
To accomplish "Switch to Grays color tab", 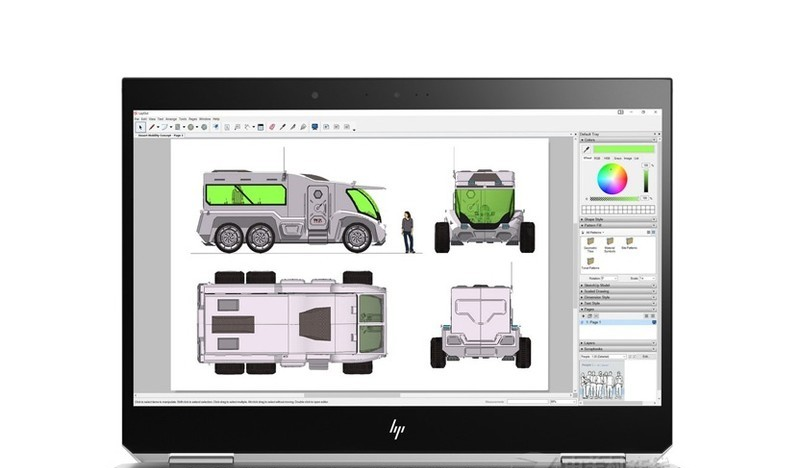I will click(x=617, y=158).
